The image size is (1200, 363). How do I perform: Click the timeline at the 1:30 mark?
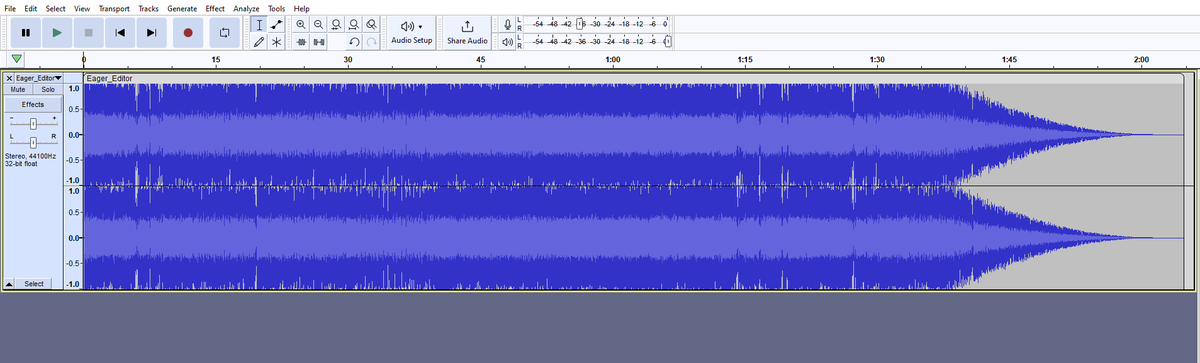click(877, 61)
